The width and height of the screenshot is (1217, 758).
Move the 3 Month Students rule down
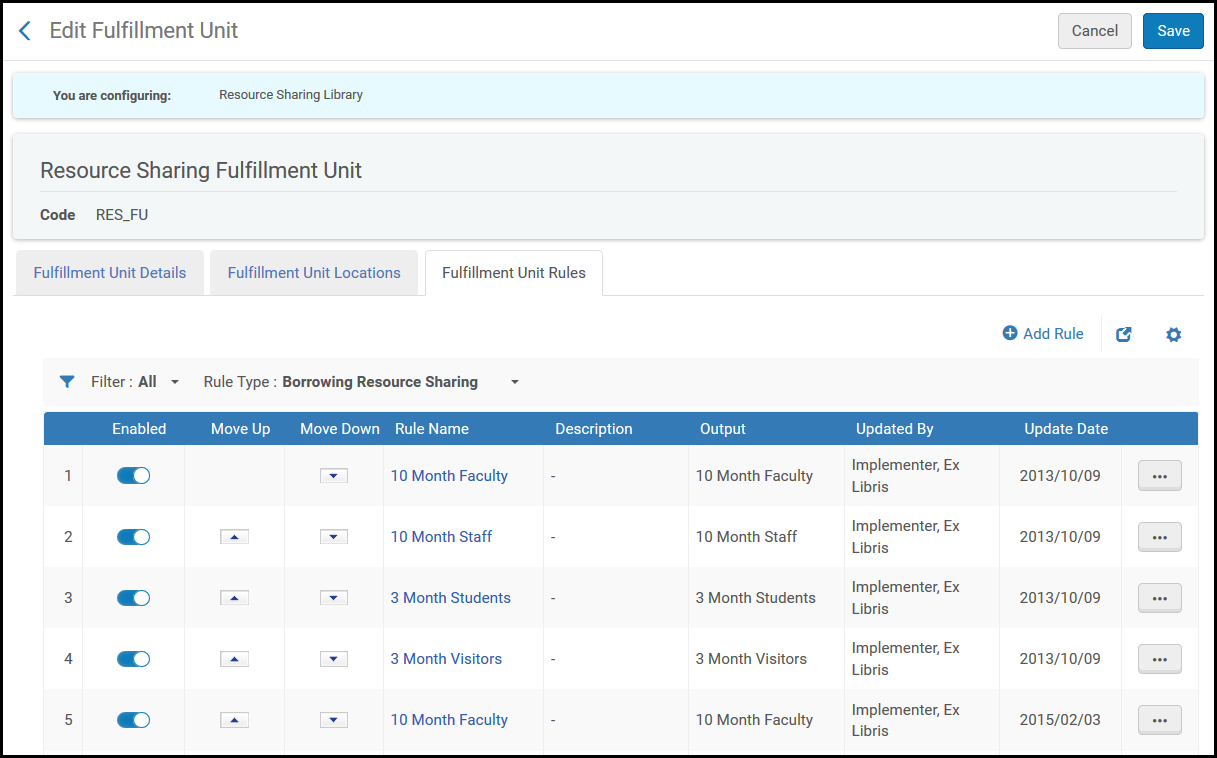coord(334,598)
